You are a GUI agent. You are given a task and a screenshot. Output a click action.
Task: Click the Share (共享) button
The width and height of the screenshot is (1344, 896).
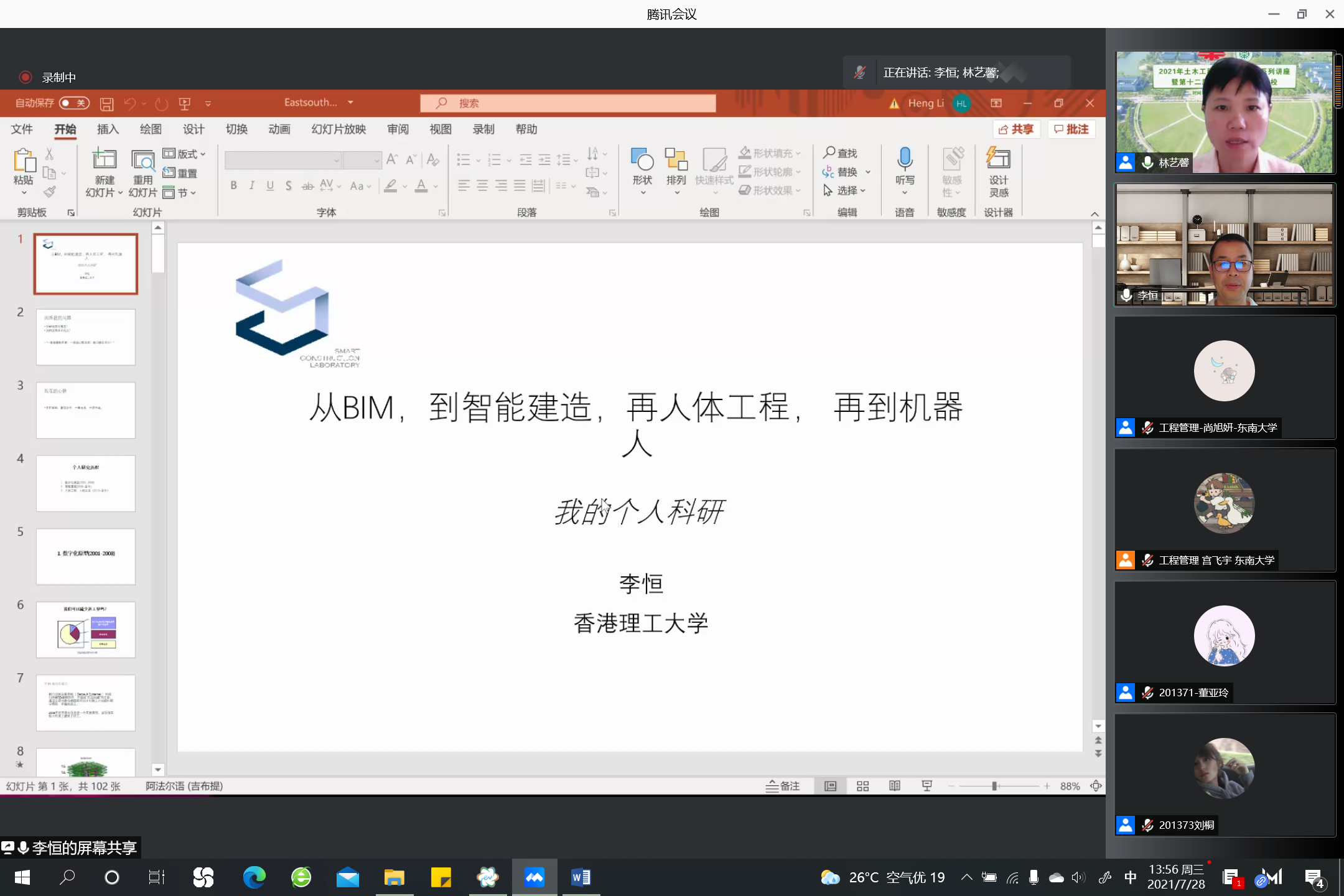pos(1016,129)
